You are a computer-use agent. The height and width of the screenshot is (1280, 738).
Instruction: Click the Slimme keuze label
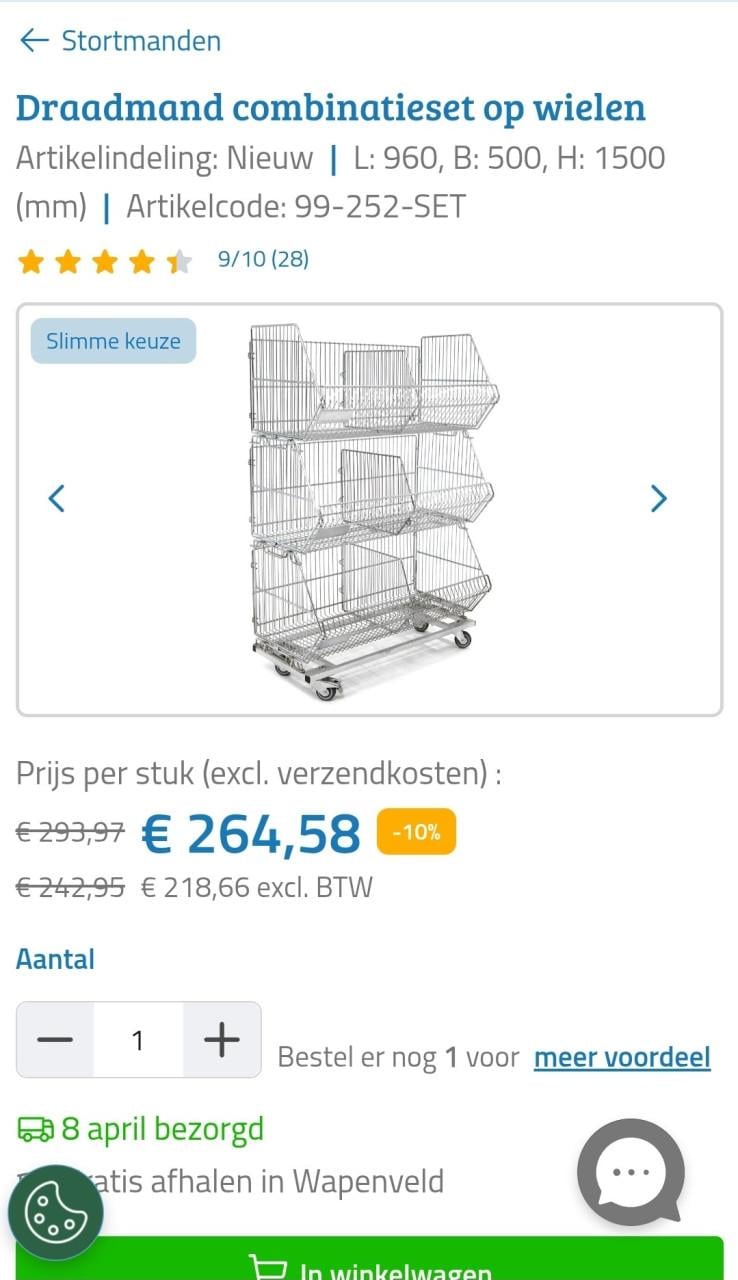pyautogui.click(x=113, y=341)
